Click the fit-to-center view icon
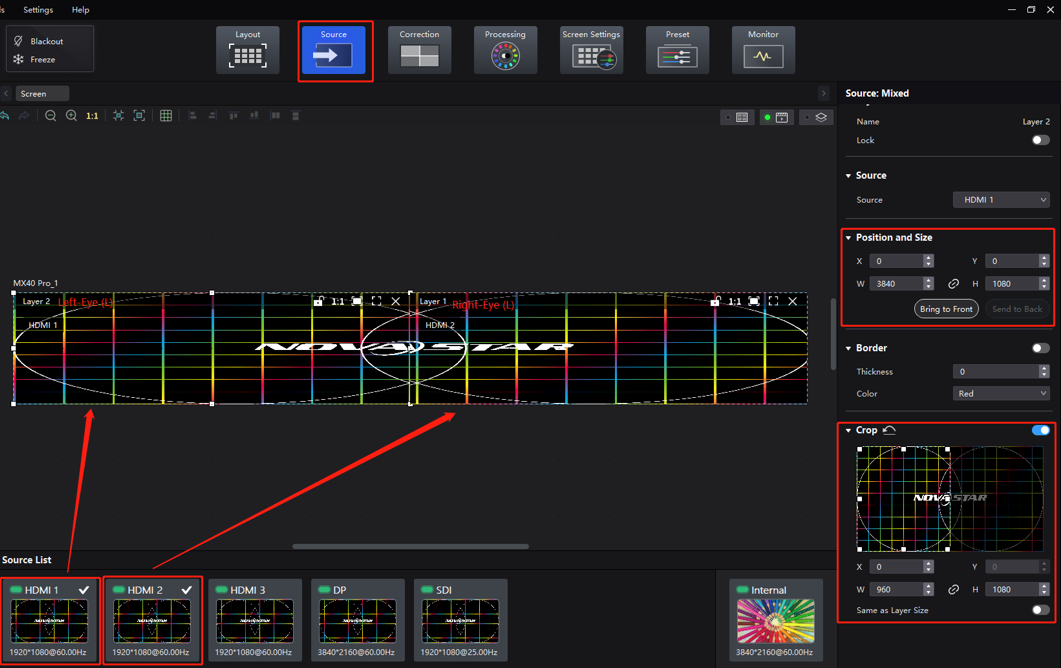 coord(118,116)
